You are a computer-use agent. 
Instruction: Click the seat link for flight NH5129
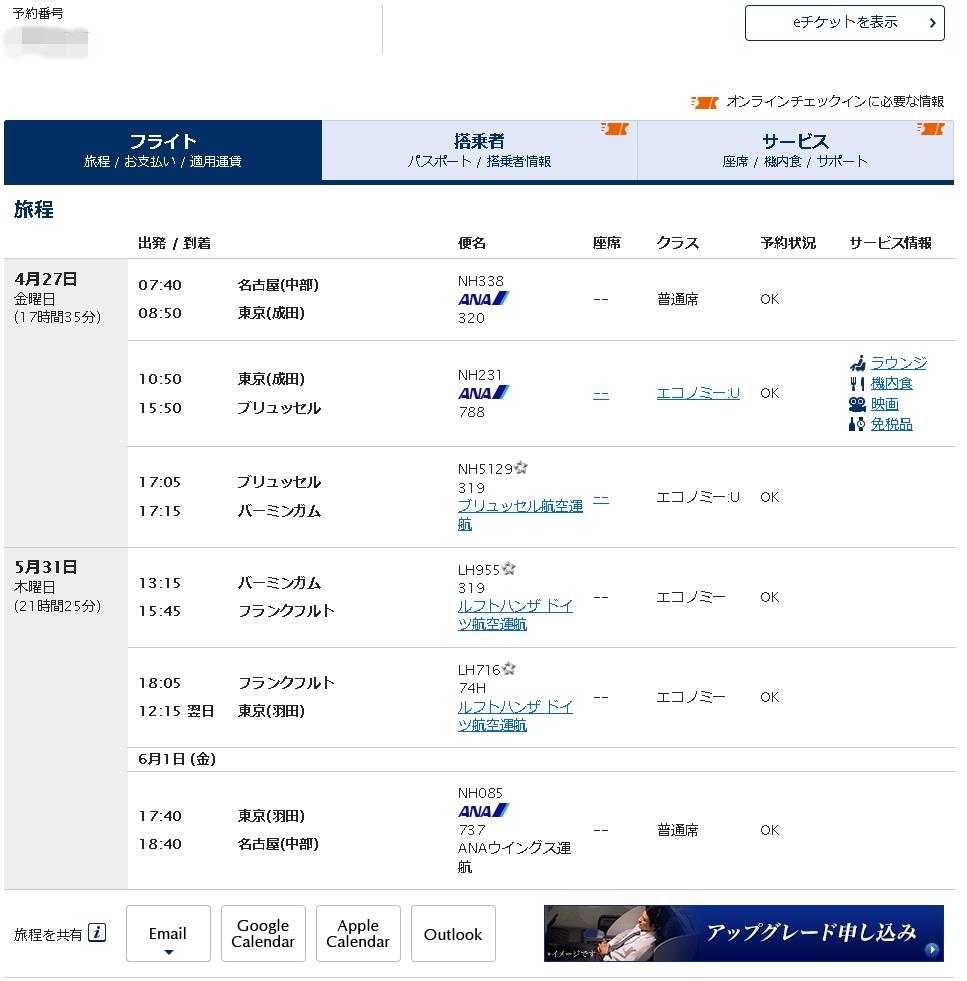[x=600, y=499]
